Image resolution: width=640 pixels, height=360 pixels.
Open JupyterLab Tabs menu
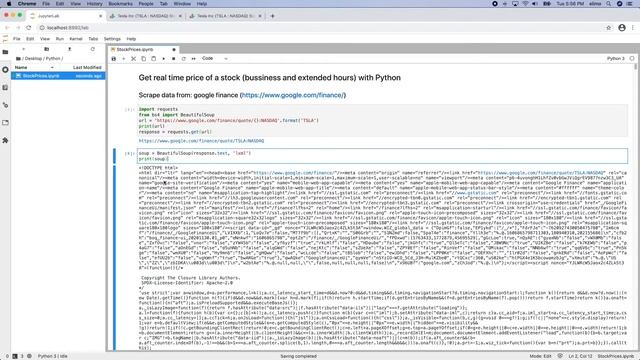coord(93,39)
